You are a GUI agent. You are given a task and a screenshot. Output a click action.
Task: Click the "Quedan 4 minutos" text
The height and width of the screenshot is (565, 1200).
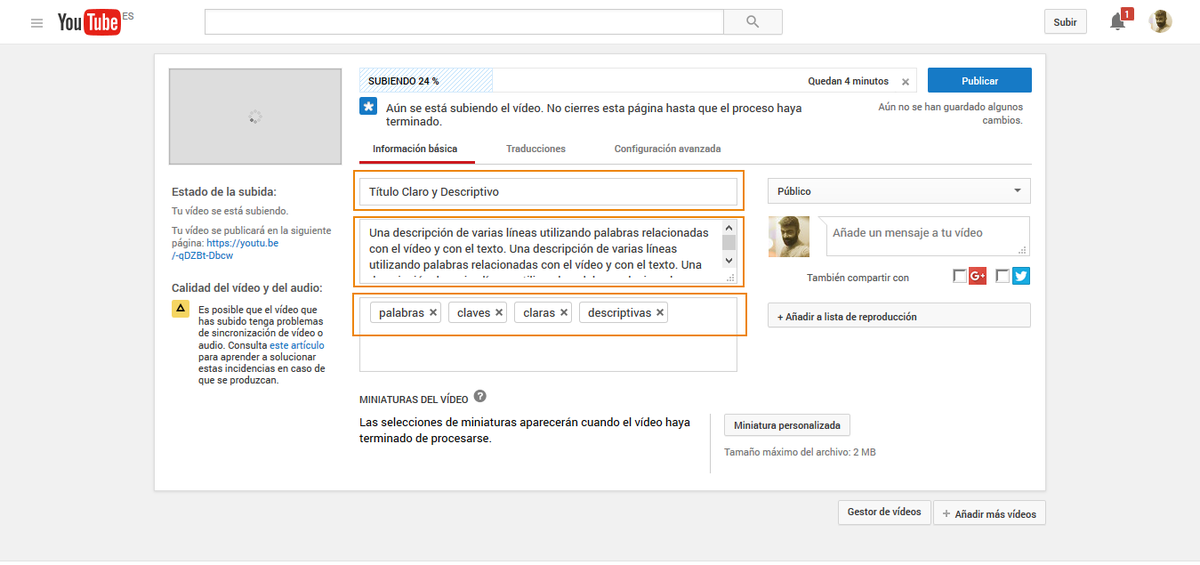(848, 82)
